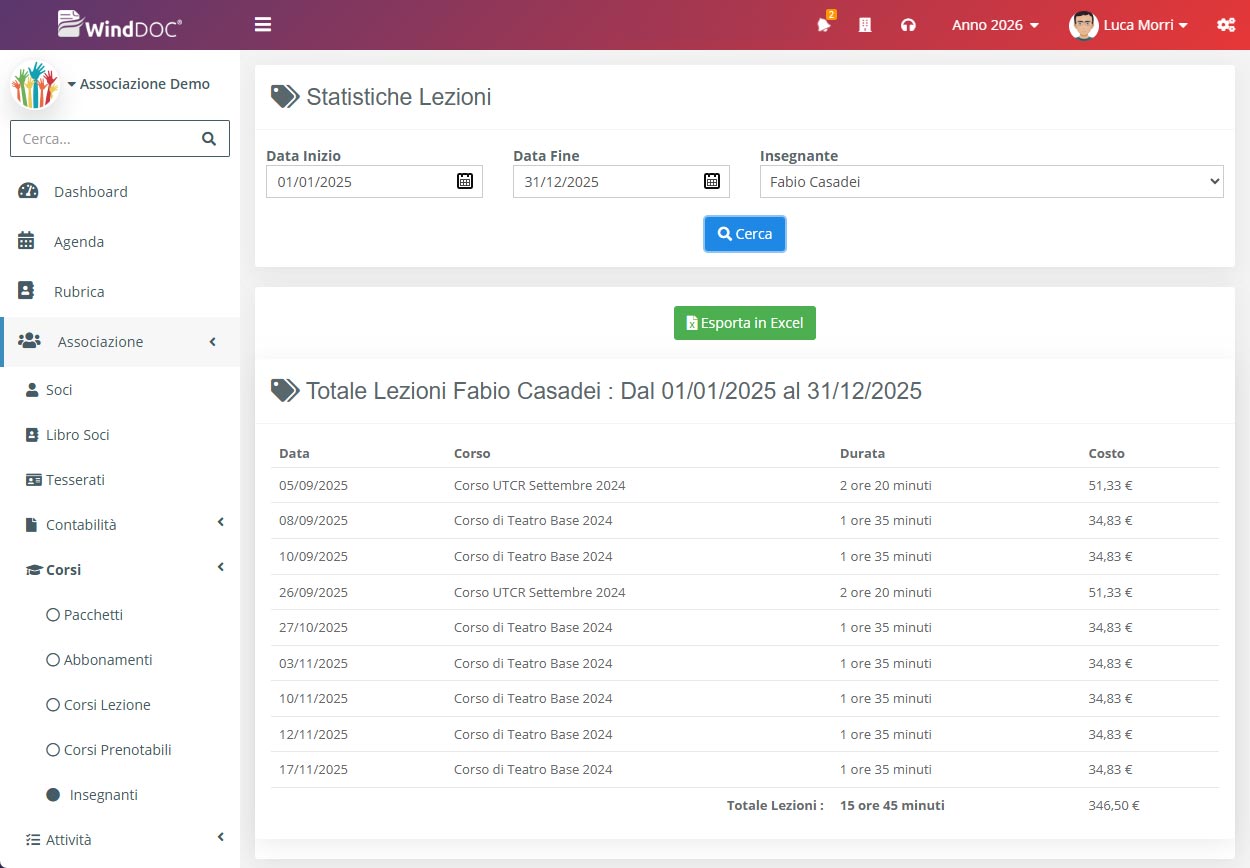This screenshot has width=1250, height=868.
Task: Open the notifications bell icon
Action: [x=824, y=26]
